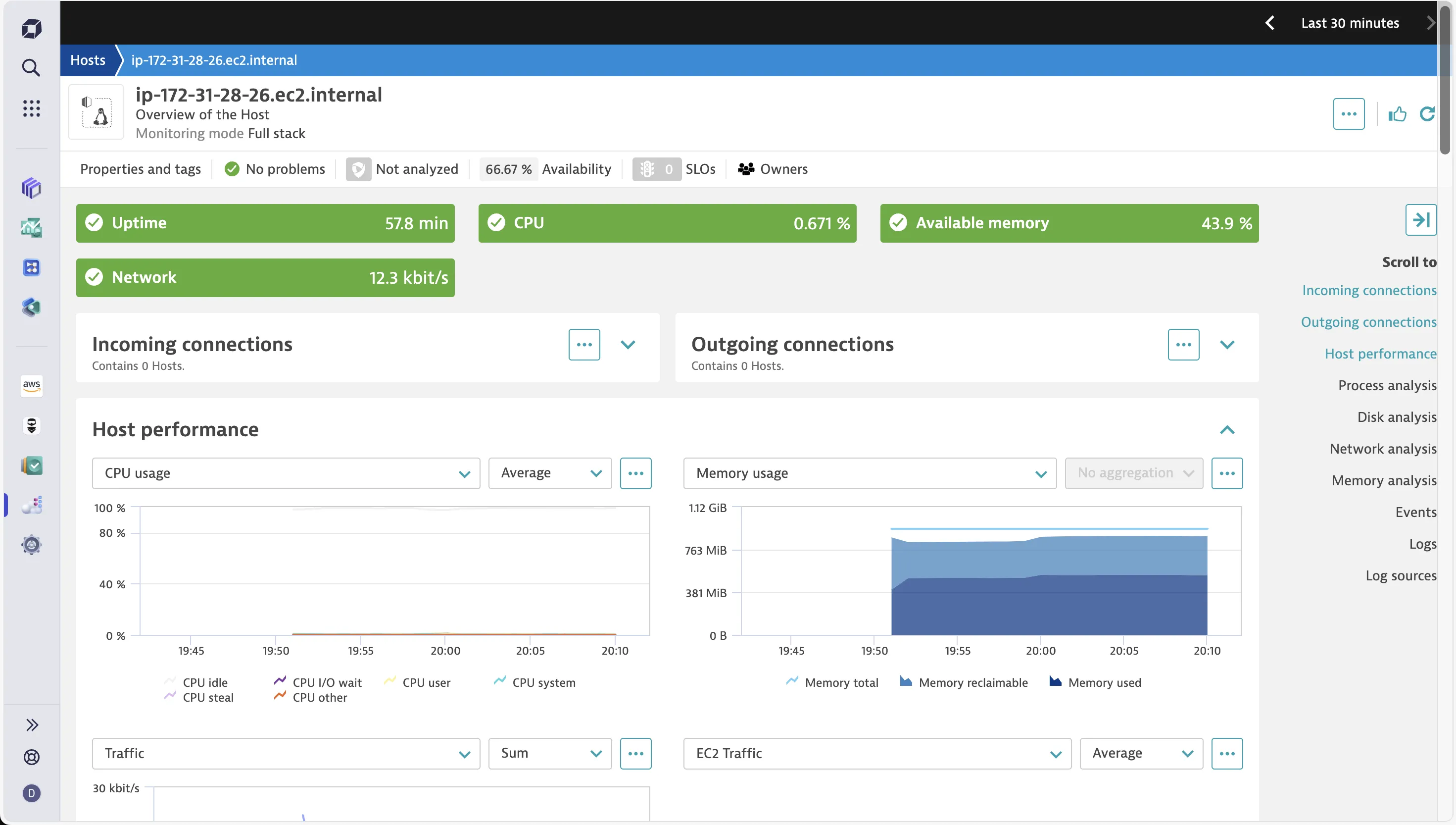
Task: Open Properties and tags
Action: pos(140,169)
